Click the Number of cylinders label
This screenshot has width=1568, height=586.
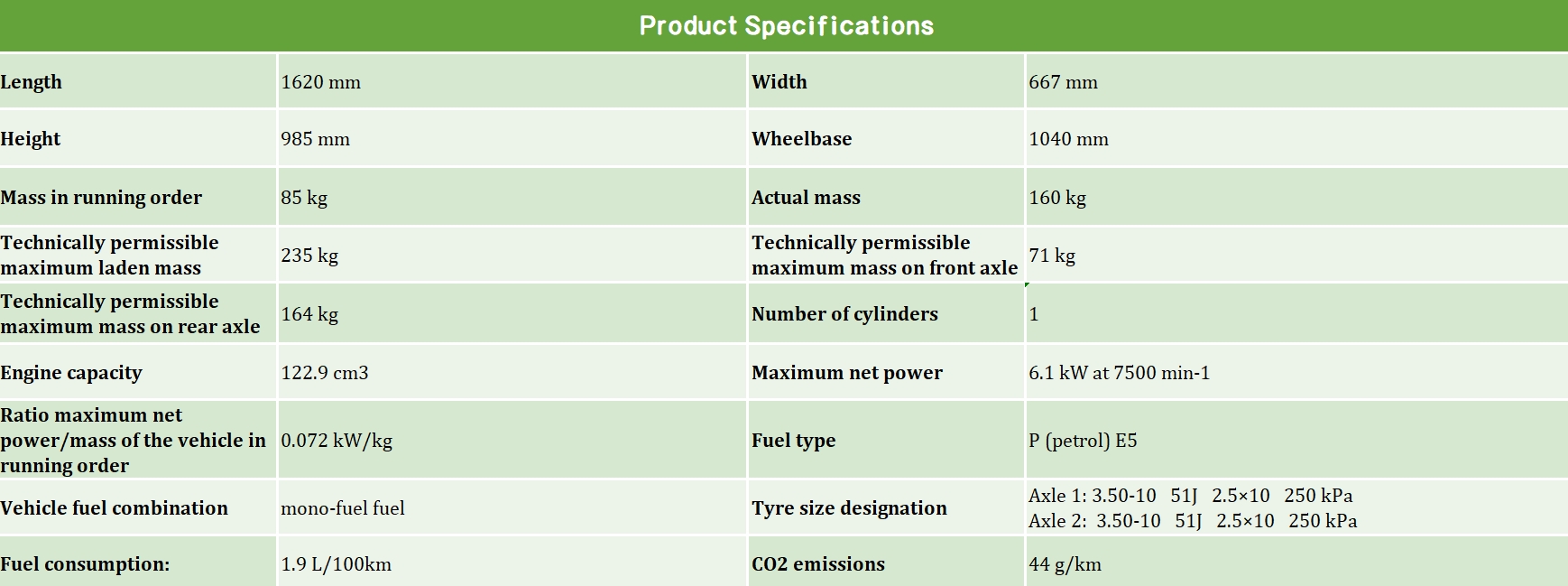pyautogui.click(x=844, y=314)
